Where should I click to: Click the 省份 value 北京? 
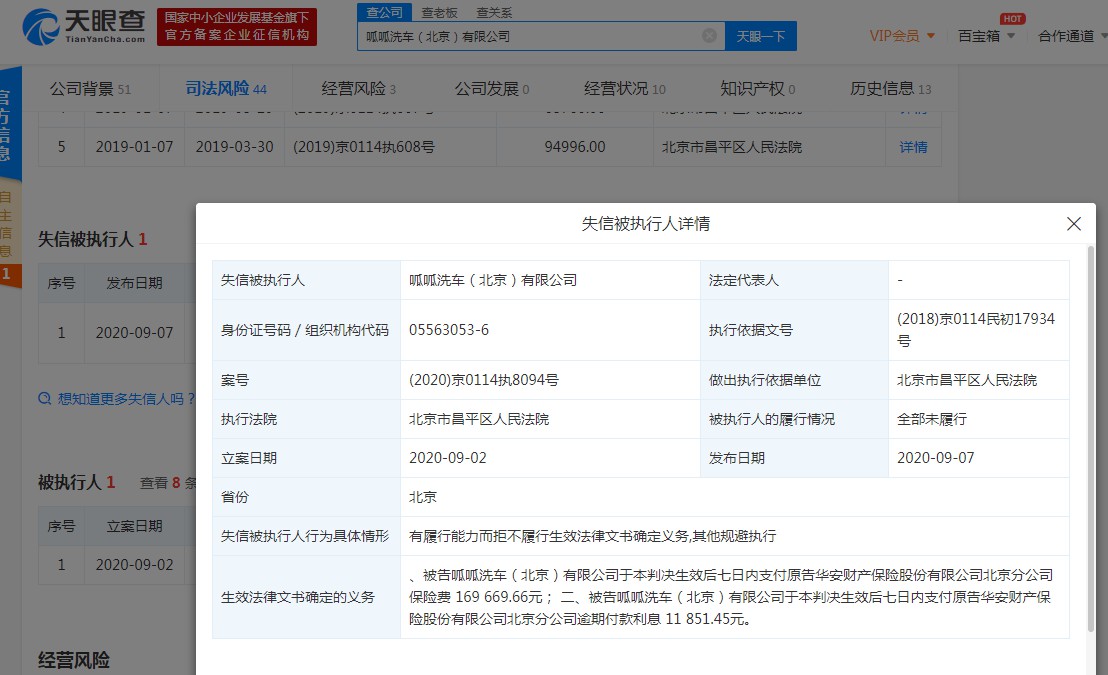[x=423, y=497]
